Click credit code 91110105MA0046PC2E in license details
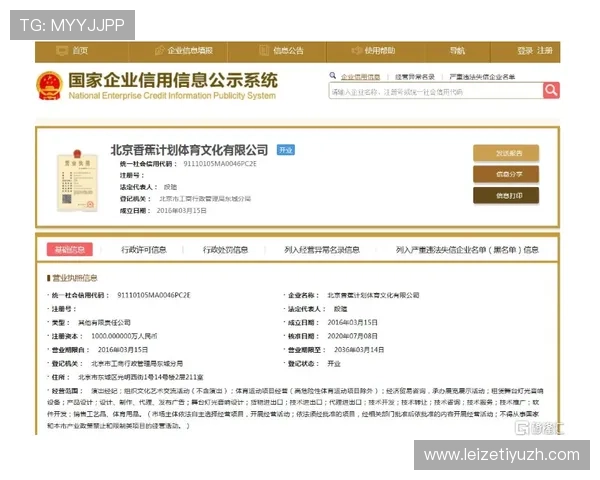 click(x=154, y=295)
